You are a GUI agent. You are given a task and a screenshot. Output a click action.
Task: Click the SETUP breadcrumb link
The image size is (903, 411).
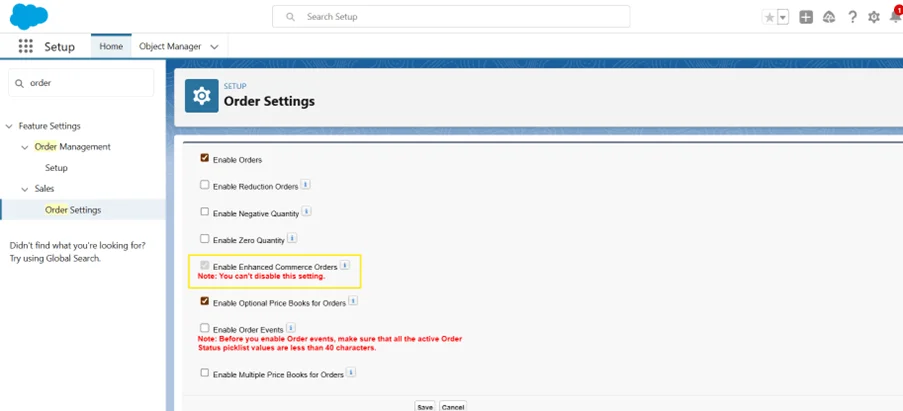pos(235,86)
